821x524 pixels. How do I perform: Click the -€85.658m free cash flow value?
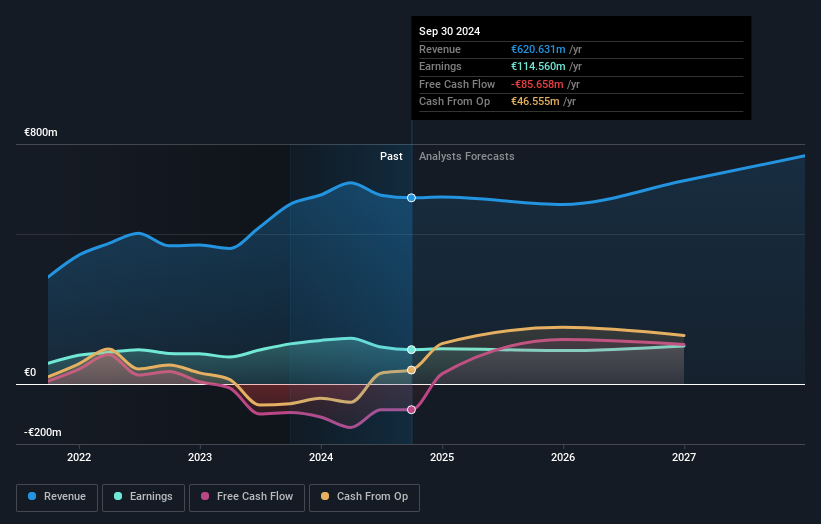click(537, 84)
